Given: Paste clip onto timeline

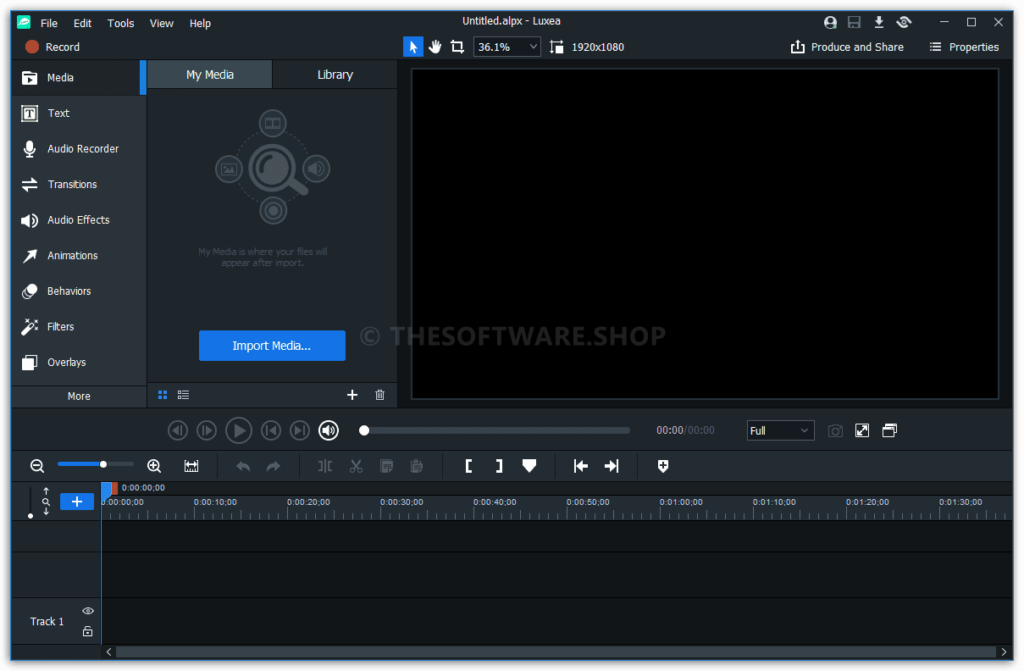Looking at the screenshot, I should coord(417,466).
